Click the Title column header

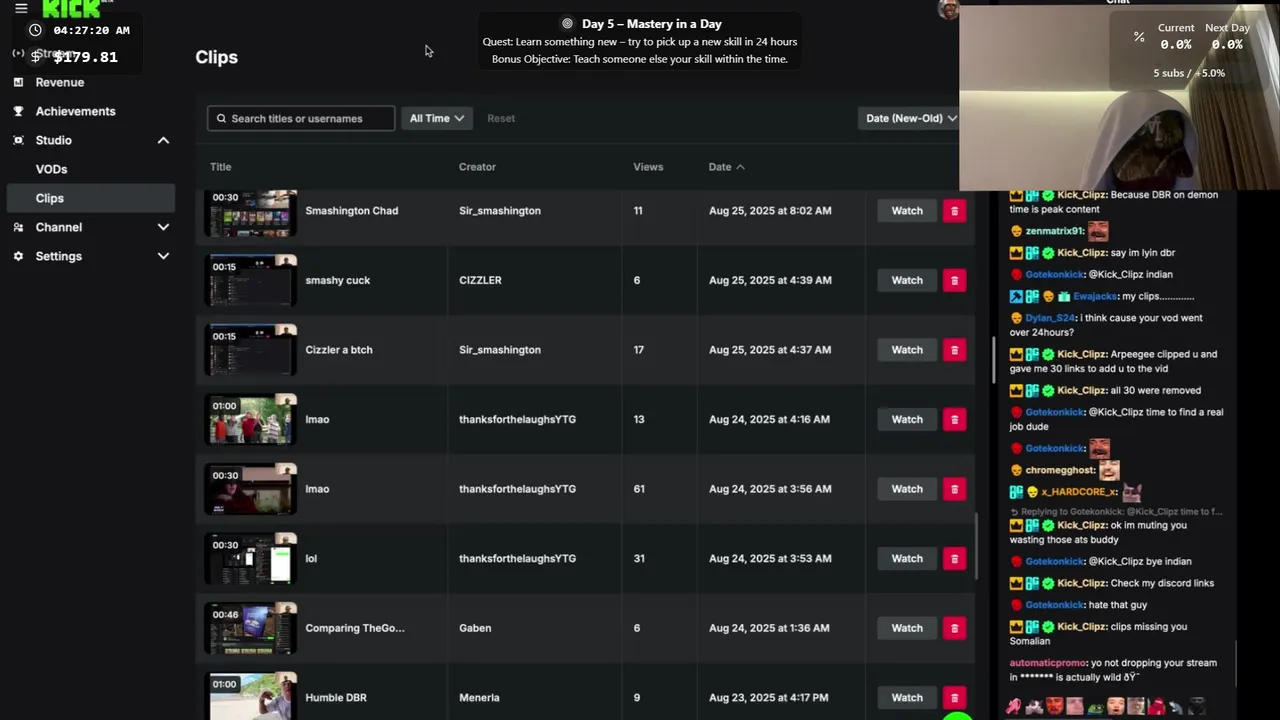coord(220,167)
